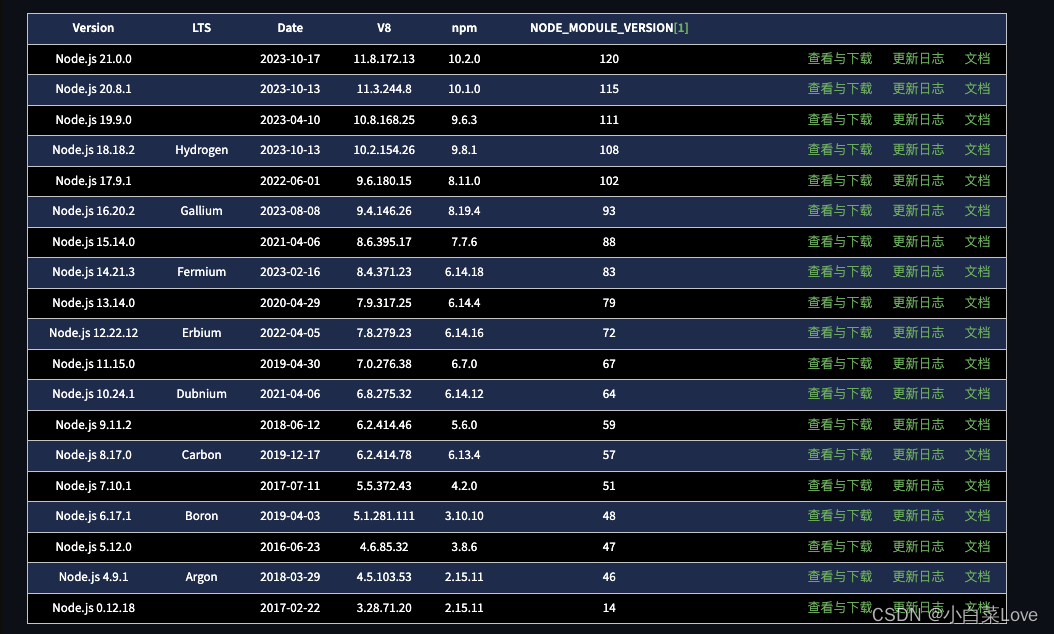Open 文档 for Node.js 15.14.0
1054x634 pixels.
(x=977, y=241)
